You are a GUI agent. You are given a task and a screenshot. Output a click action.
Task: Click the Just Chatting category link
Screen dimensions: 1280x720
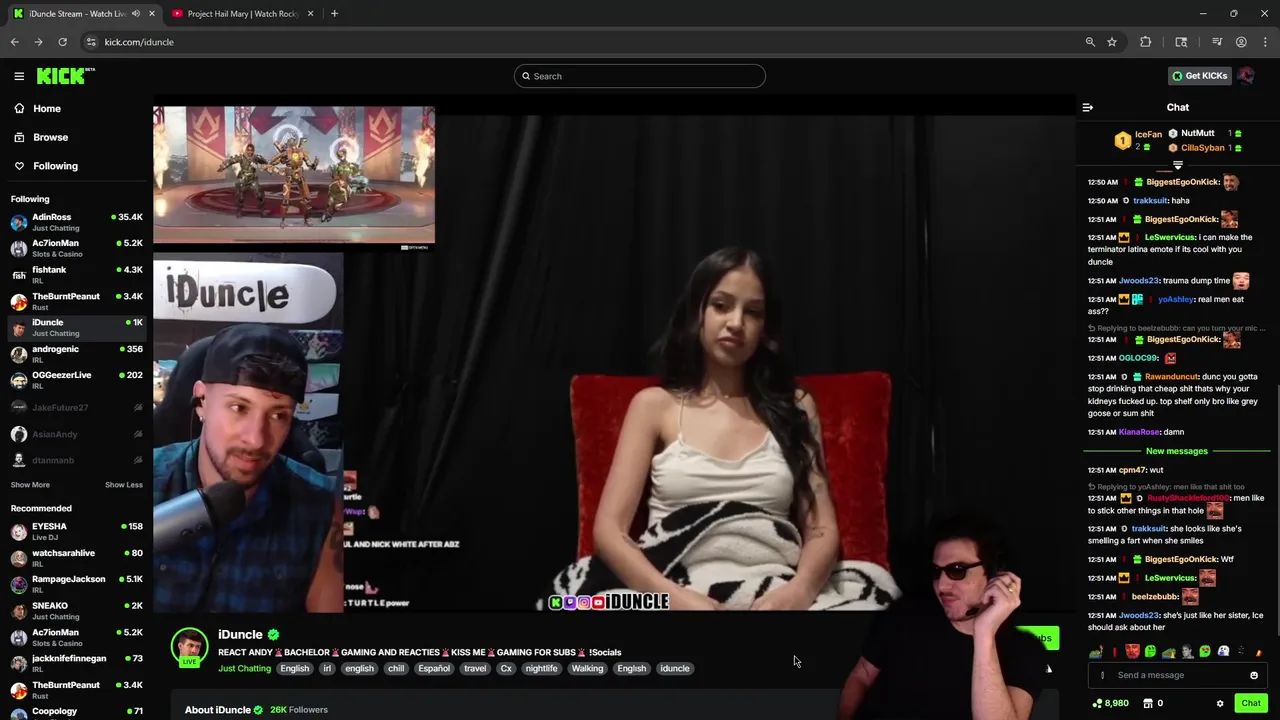point(244,668)
